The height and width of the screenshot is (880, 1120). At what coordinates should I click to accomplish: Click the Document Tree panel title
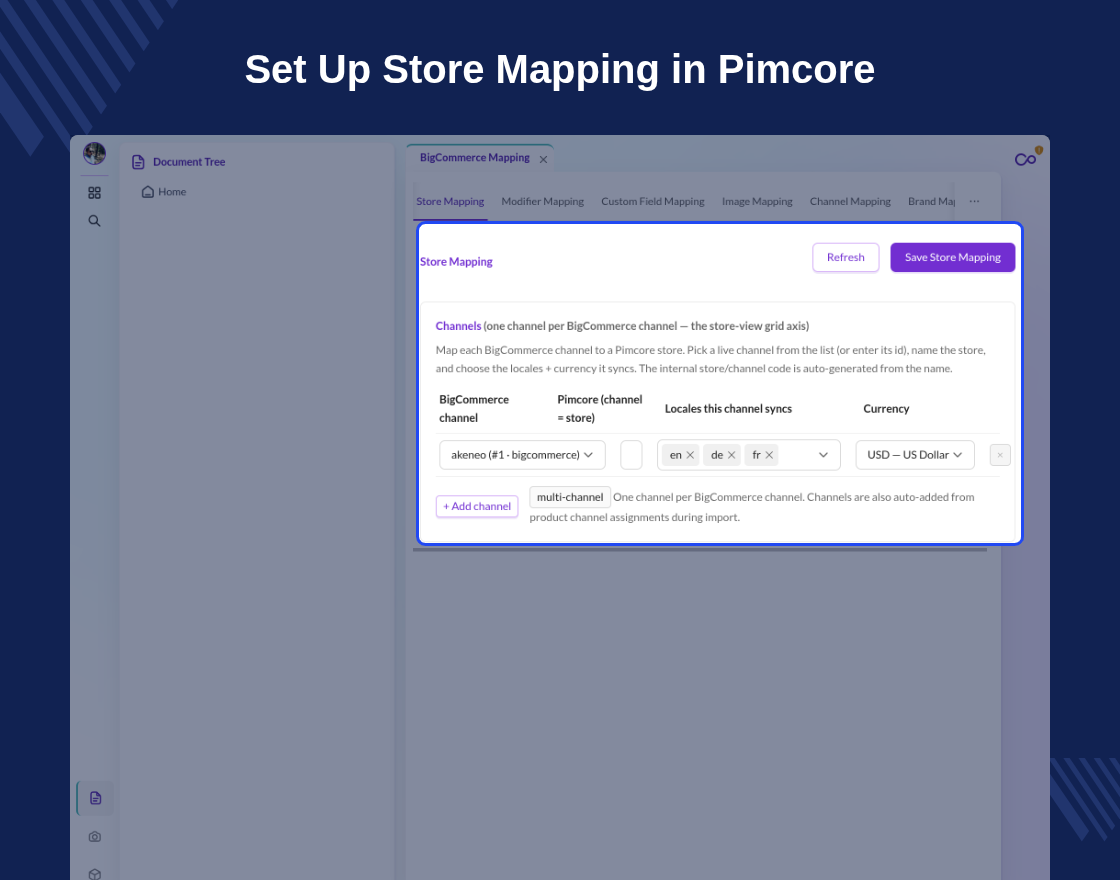coord(189,162)
